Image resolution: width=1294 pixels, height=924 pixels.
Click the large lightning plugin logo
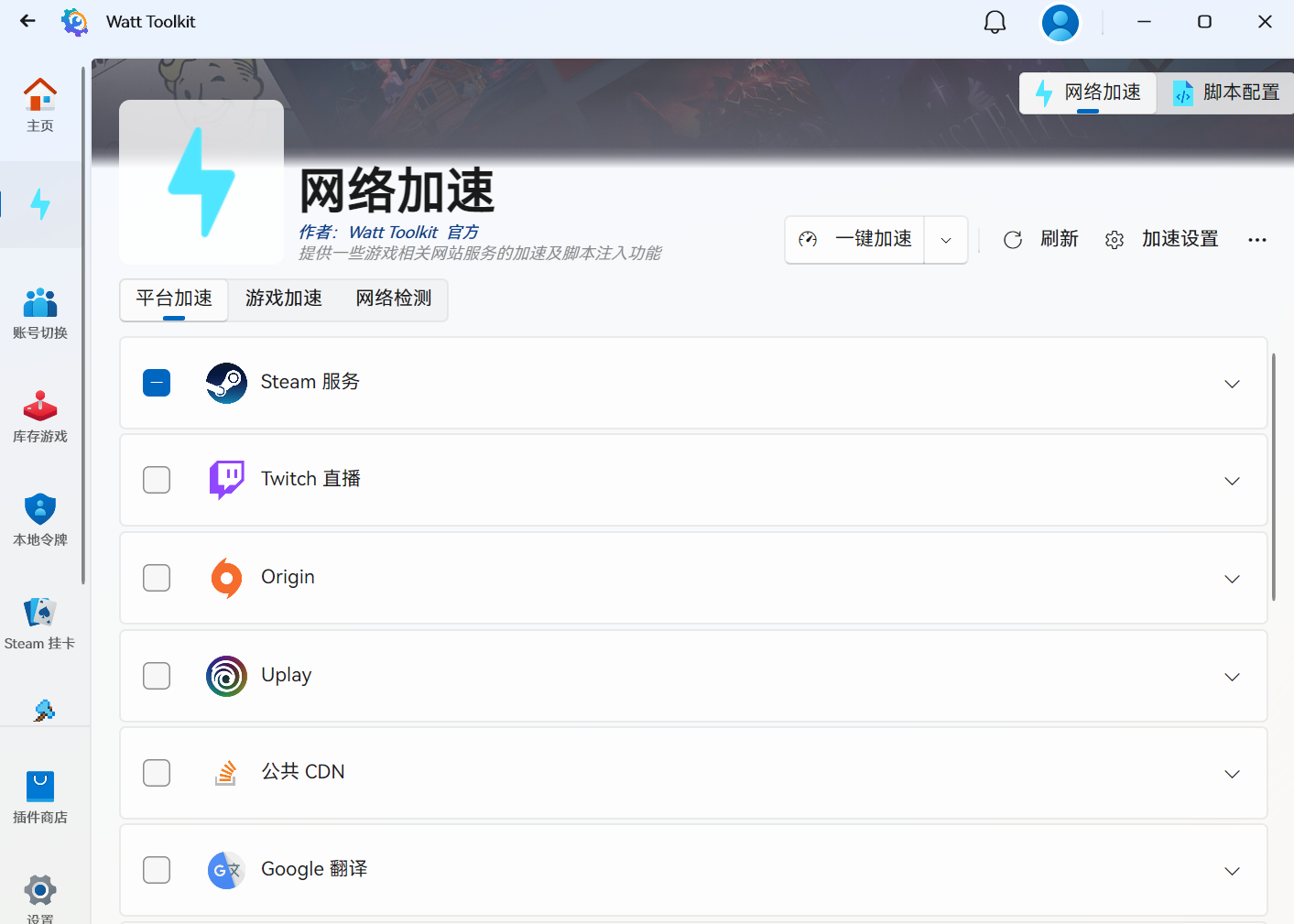tap(201, 182)
